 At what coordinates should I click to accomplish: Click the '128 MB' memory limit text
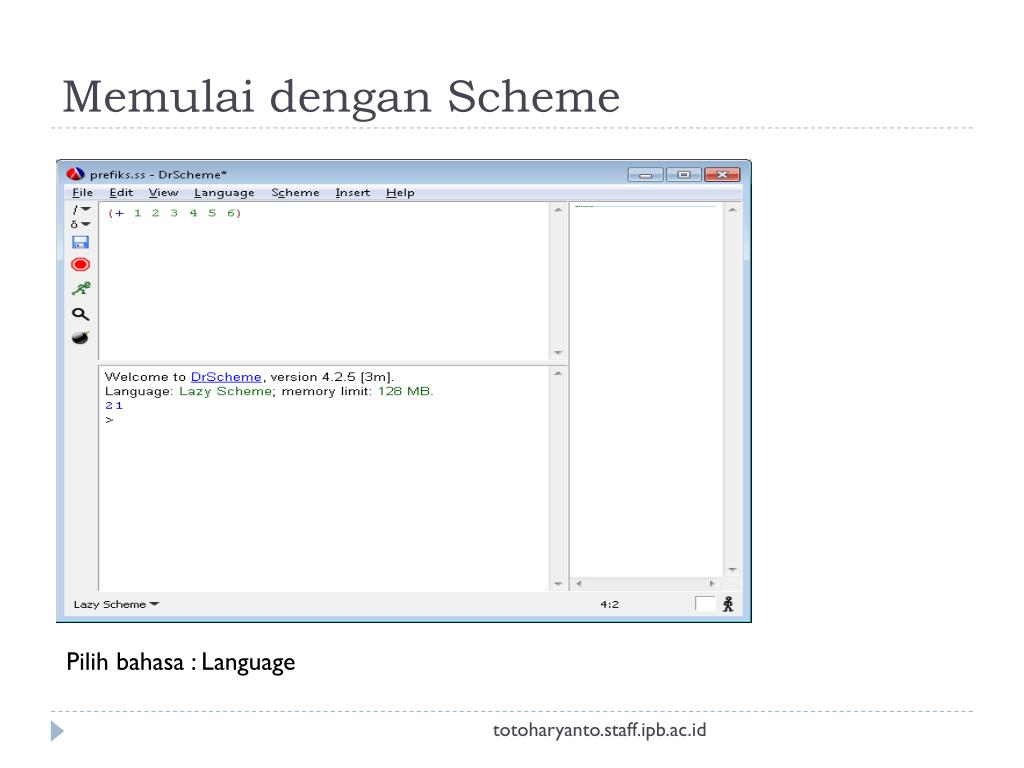pos(404,391)
